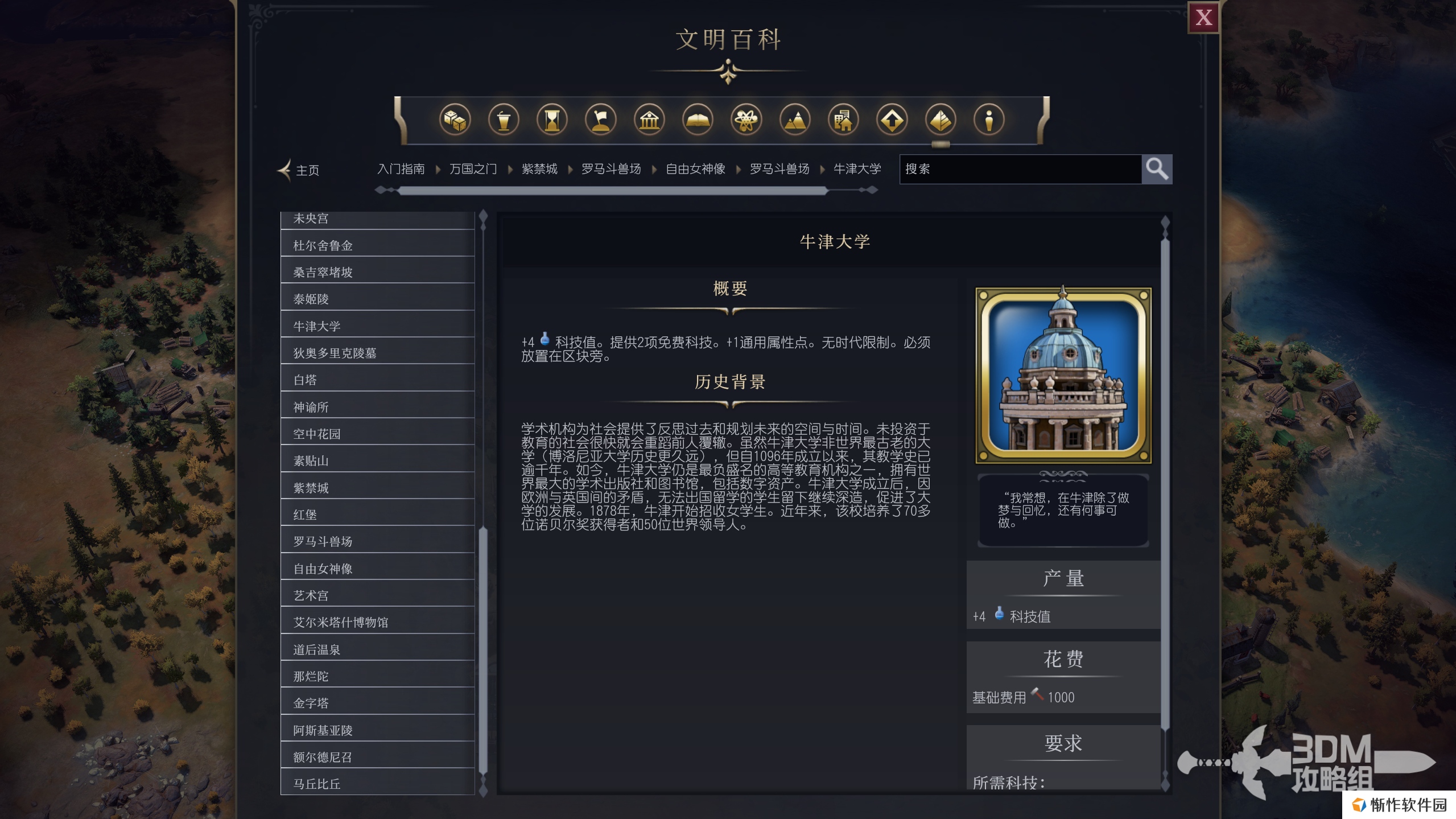Viewport: 1456px width, 819px height.
Task: Open the columned building category icon
Action: (649, 120)
